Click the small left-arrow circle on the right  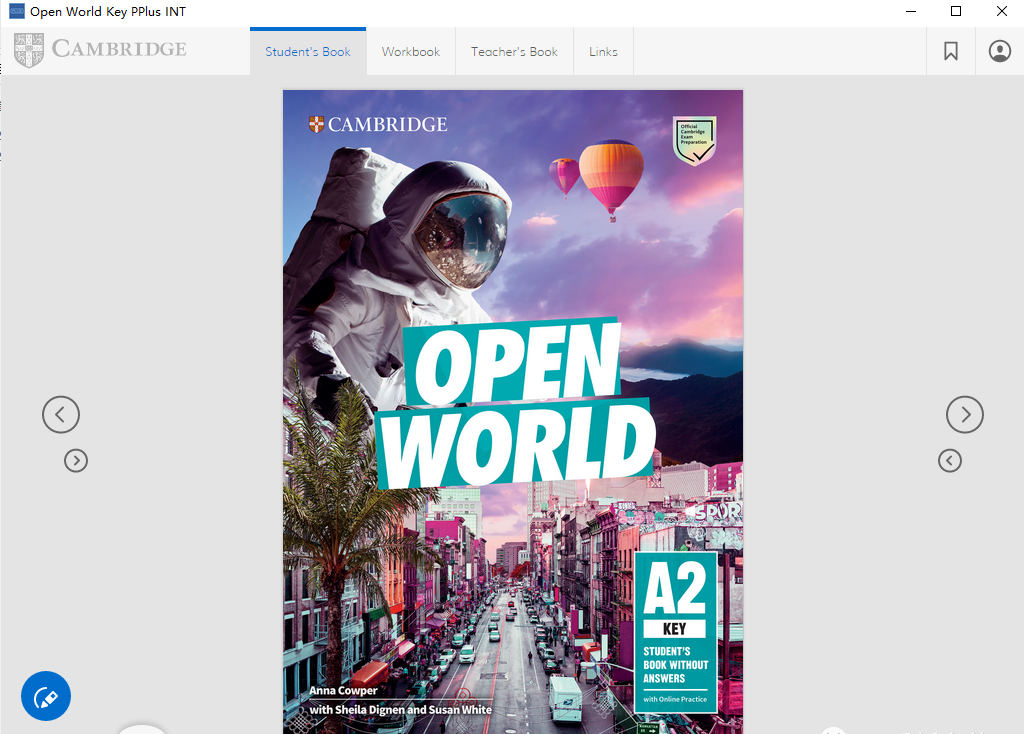(950, 461)
